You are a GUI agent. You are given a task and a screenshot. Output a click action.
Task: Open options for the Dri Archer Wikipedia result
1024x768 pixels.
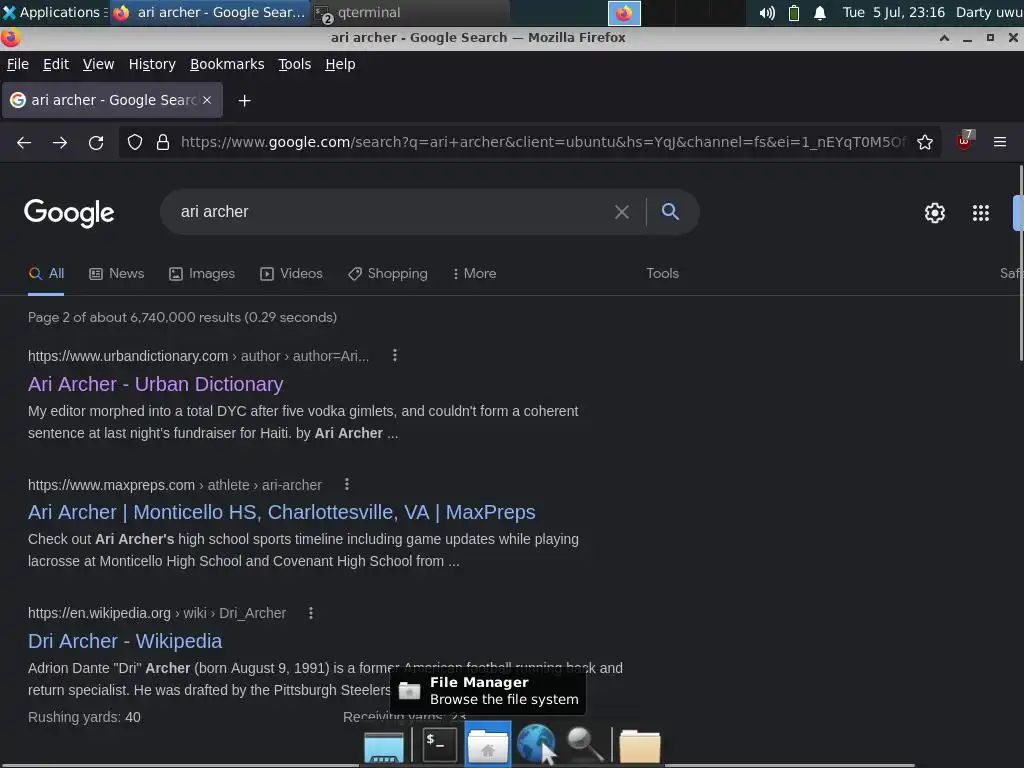coord(311,613)
